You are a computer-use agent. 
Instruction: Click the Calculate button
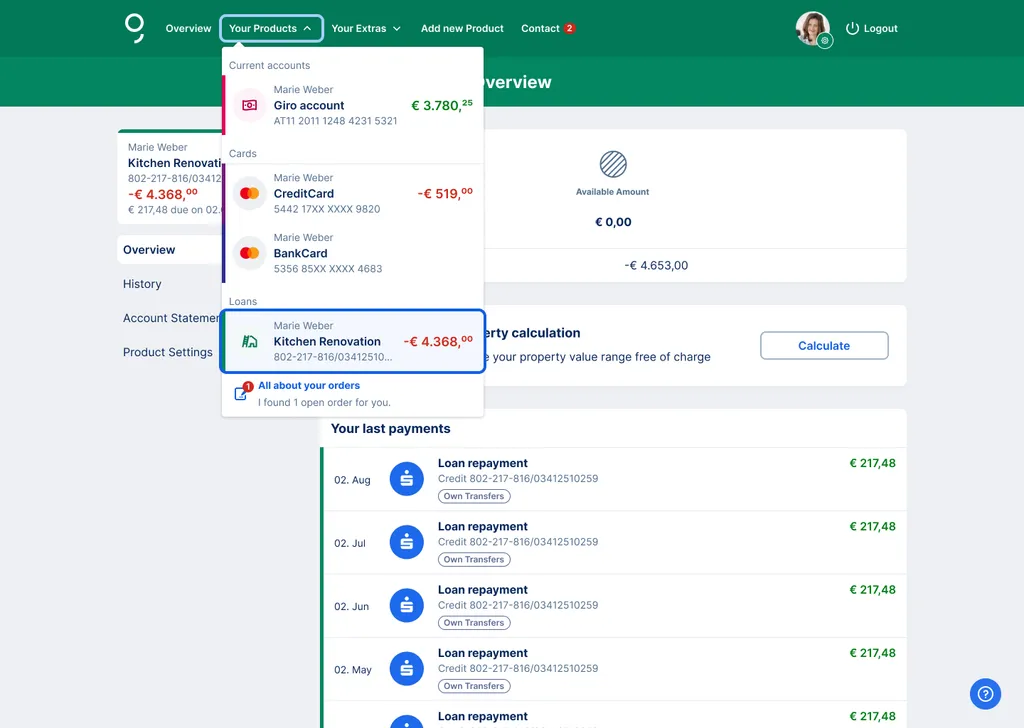(824, 345)
